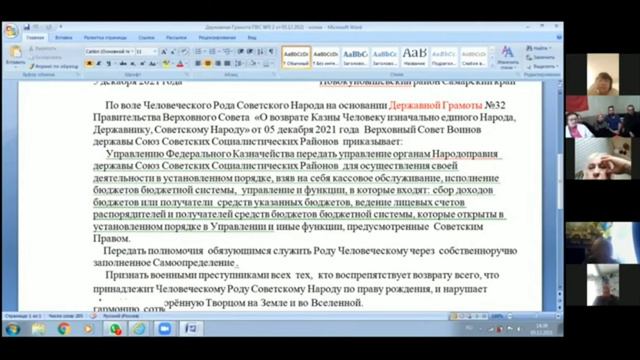Switch to the Главная ribbon tab
This screenshot has width=640, height=360.
(x=35, y=38)
